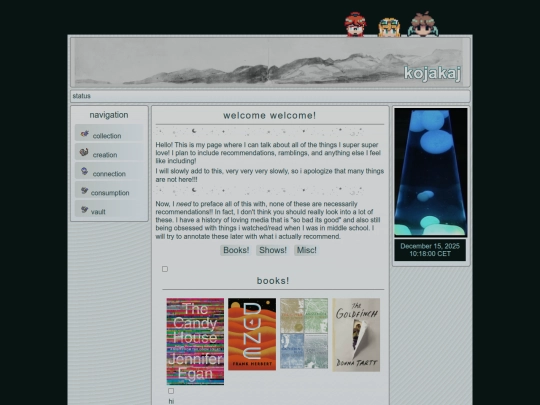Open the vault page
Viewport: 540px width, 405px height.
click(98, 212)
